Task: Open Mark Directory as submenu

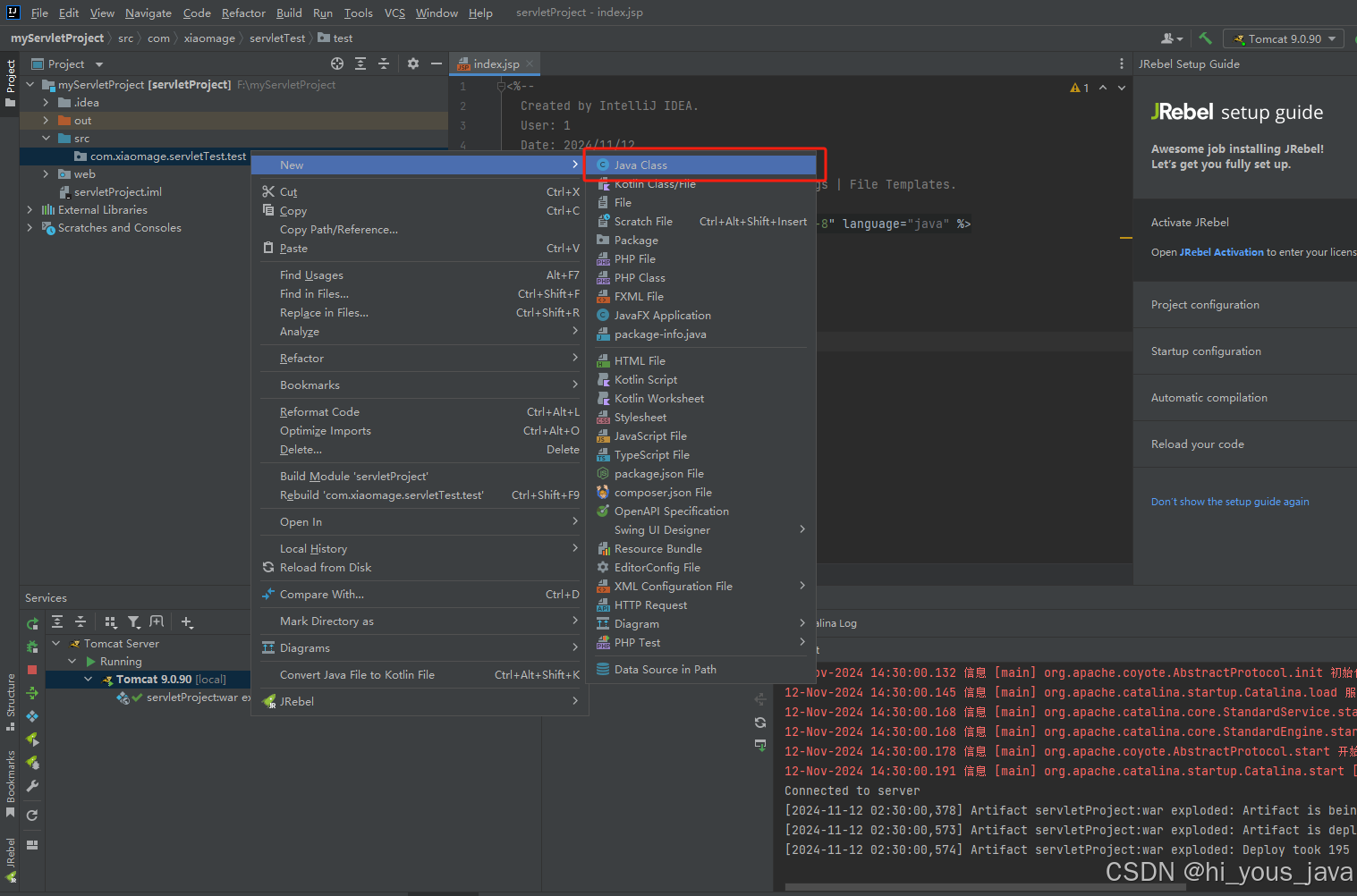Action: [419, 621]
